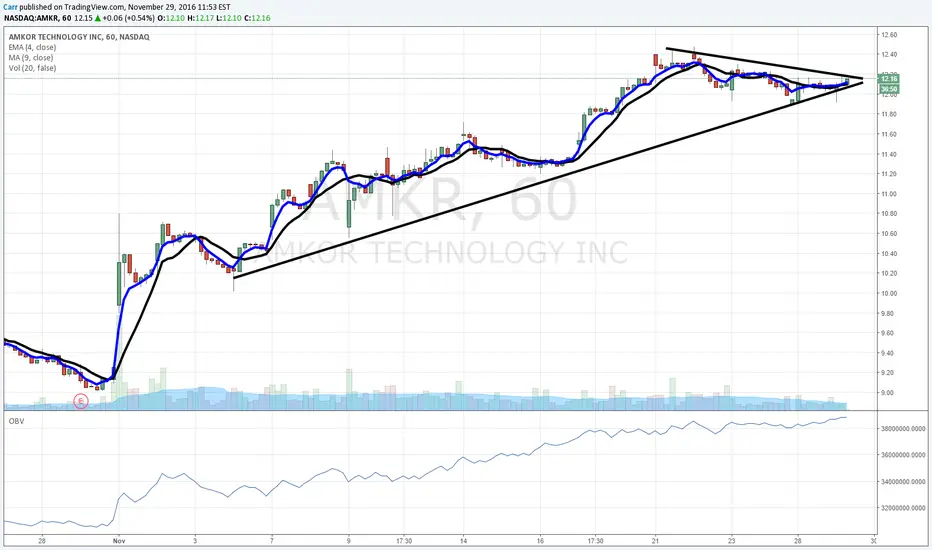The image size is (932, 550).
Task: Select the 'EMA (4, close)' indicator legend
Action: 32,48
